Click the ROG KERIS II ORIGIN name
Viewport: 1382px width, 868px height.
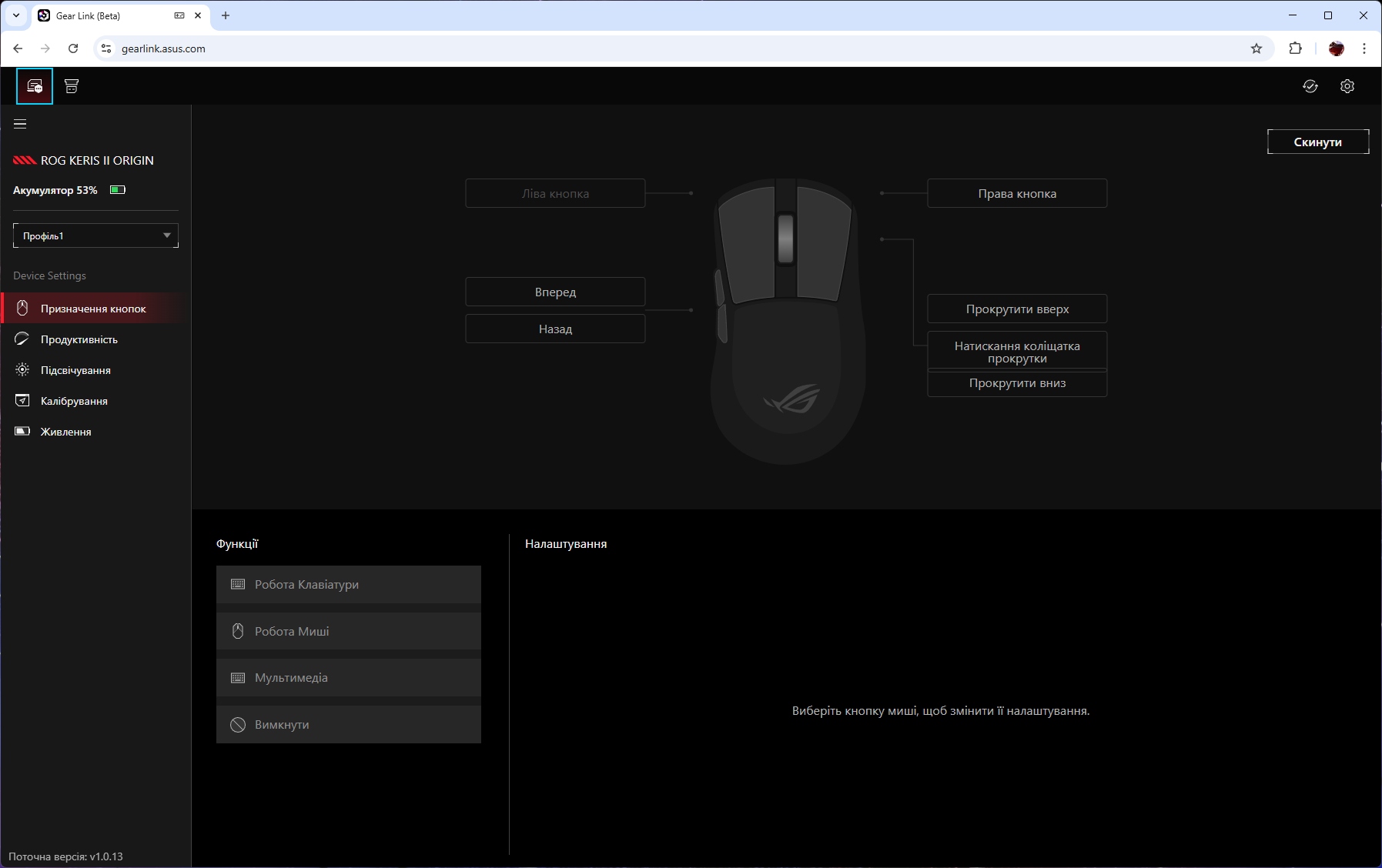pyautogui.click(x=97, y=160)
